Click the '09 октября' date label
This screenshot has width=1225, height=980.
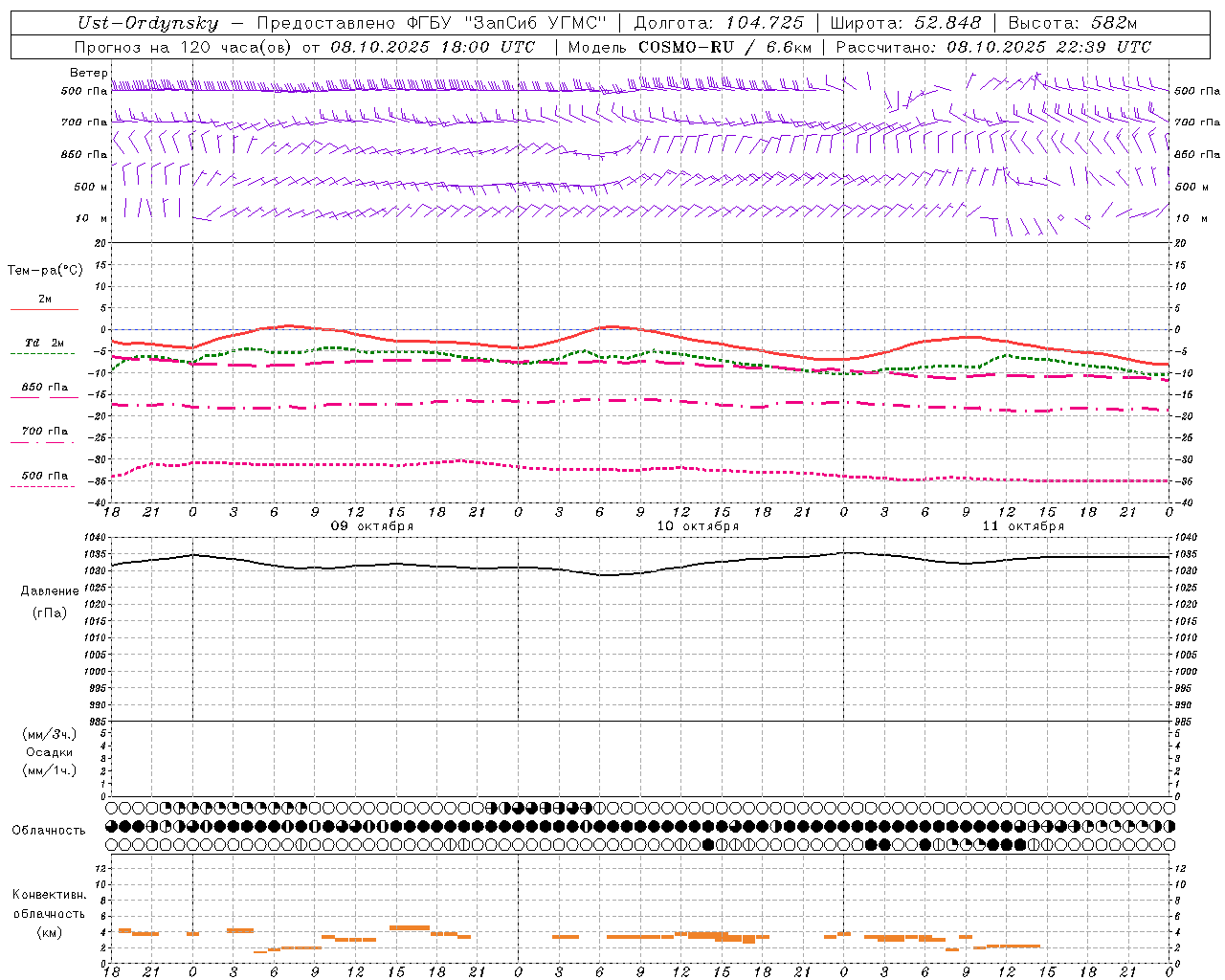click(x=372, y=526)
